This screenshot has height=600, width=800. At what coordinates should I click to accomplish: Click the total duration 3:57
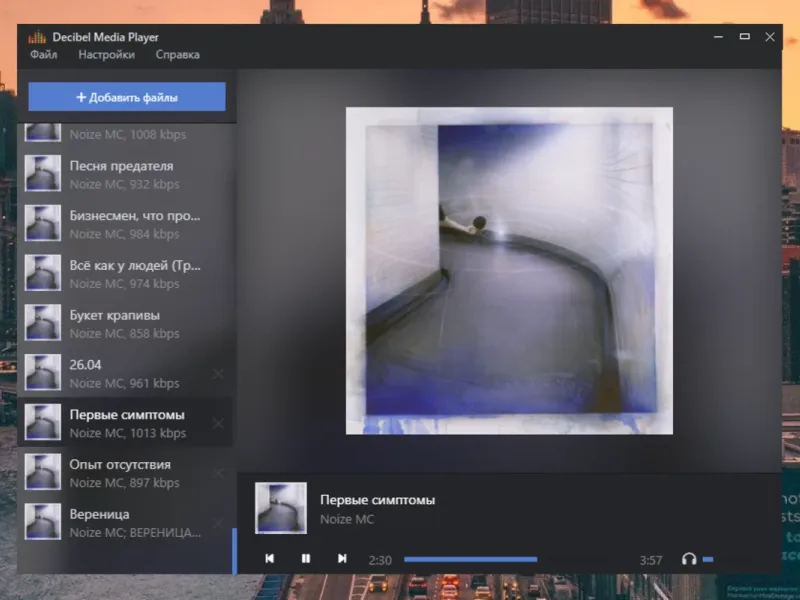click(x=651, y=560)
